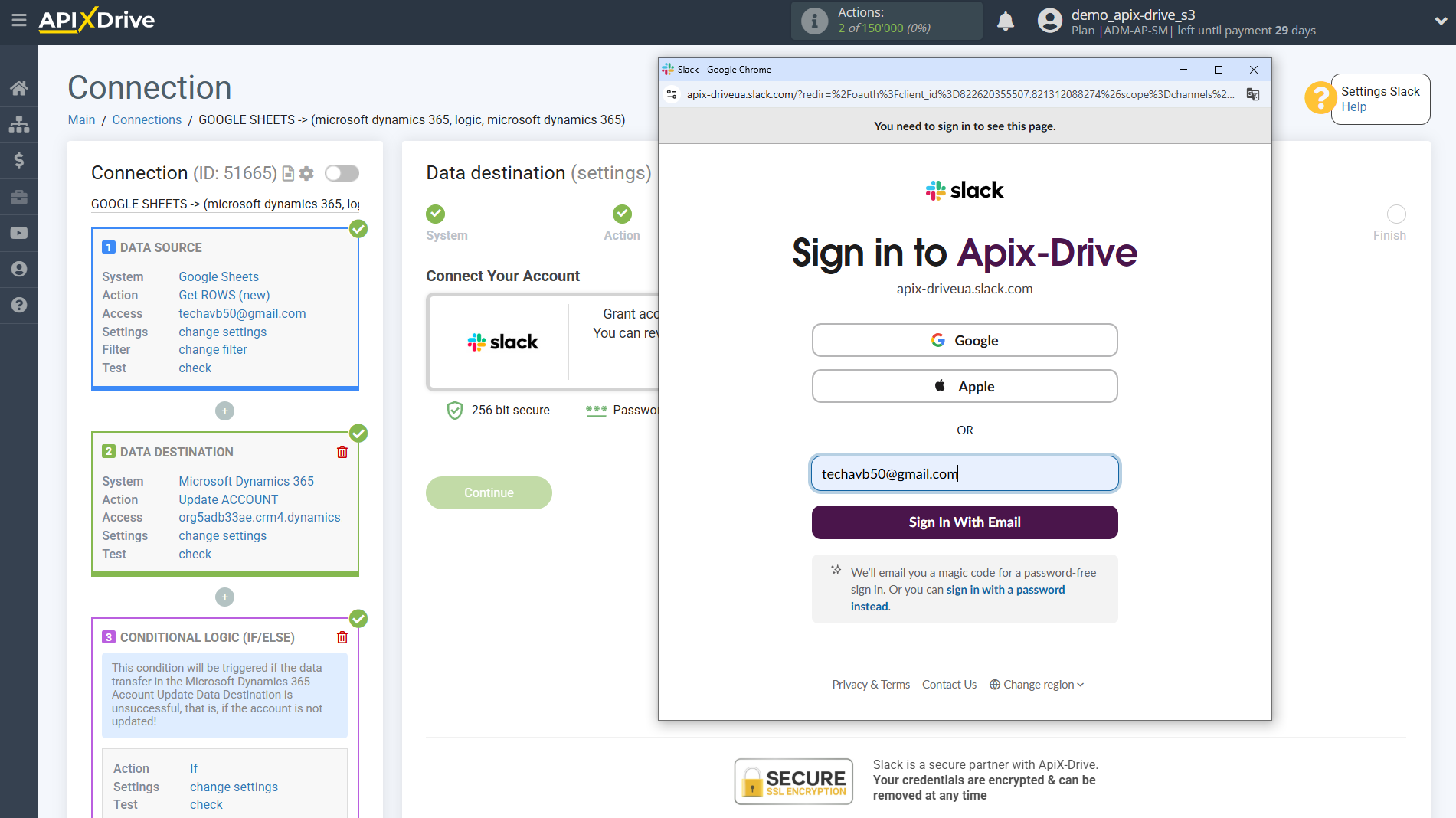Open the notifications bell
Image resolution: width=1456 pixels, height=818 pixels.
1006,21
